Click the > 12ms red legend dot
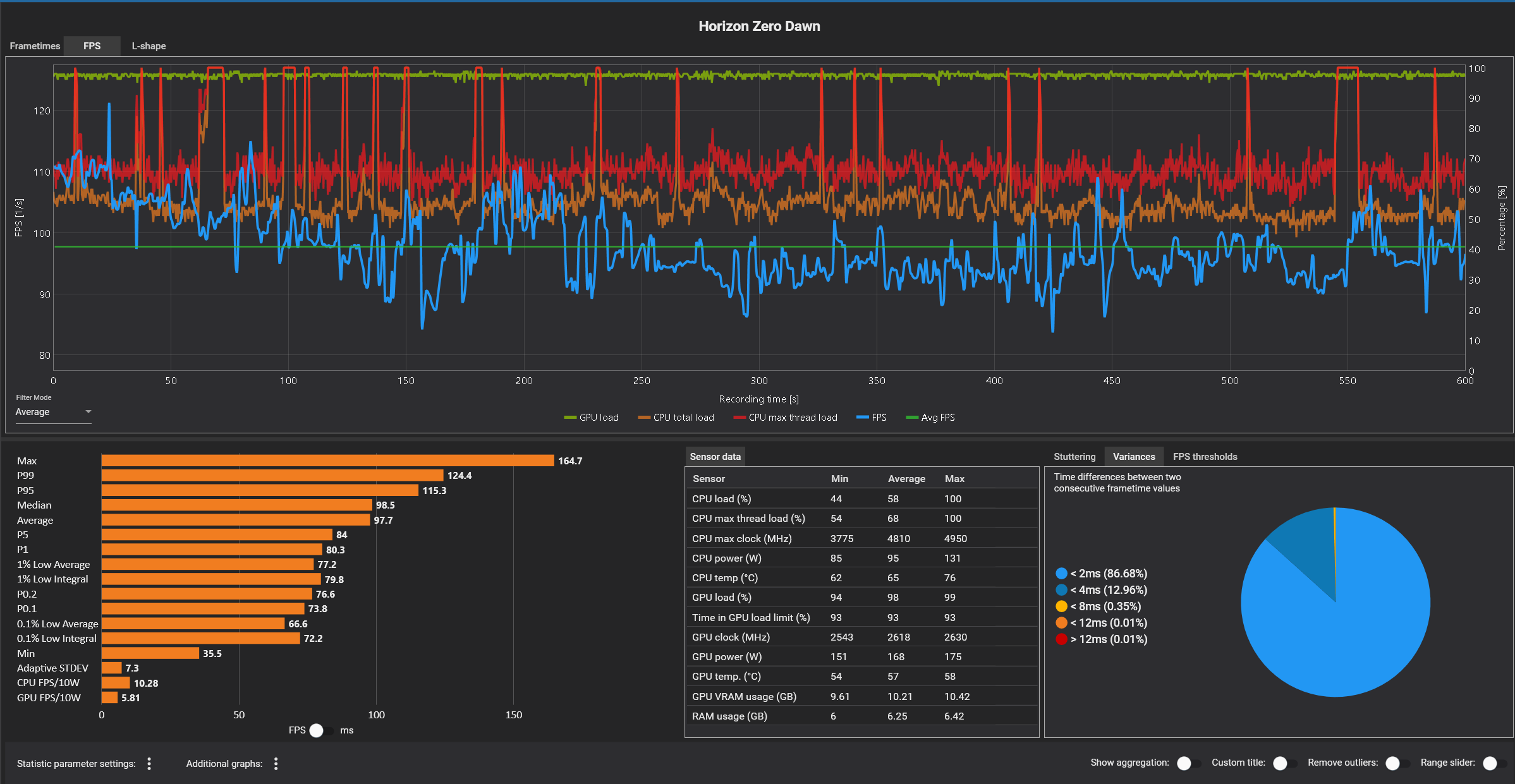The width and height of the screenshot is (1515, 784). coord(1061,639)
